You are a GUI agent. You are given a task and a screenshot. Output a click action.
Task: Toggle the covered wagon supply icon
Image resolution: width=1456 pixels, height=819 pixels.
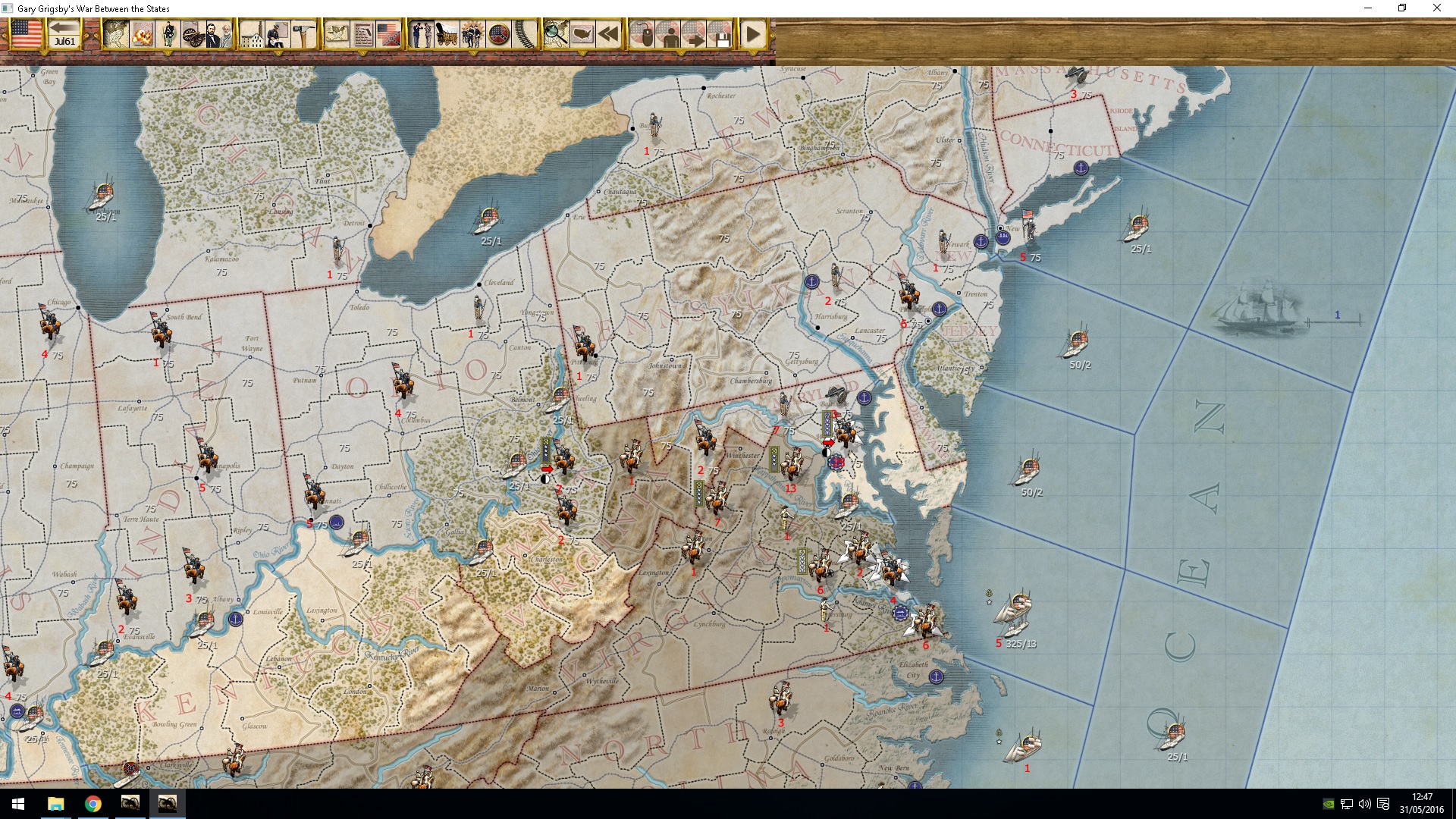tap(446, 34)
